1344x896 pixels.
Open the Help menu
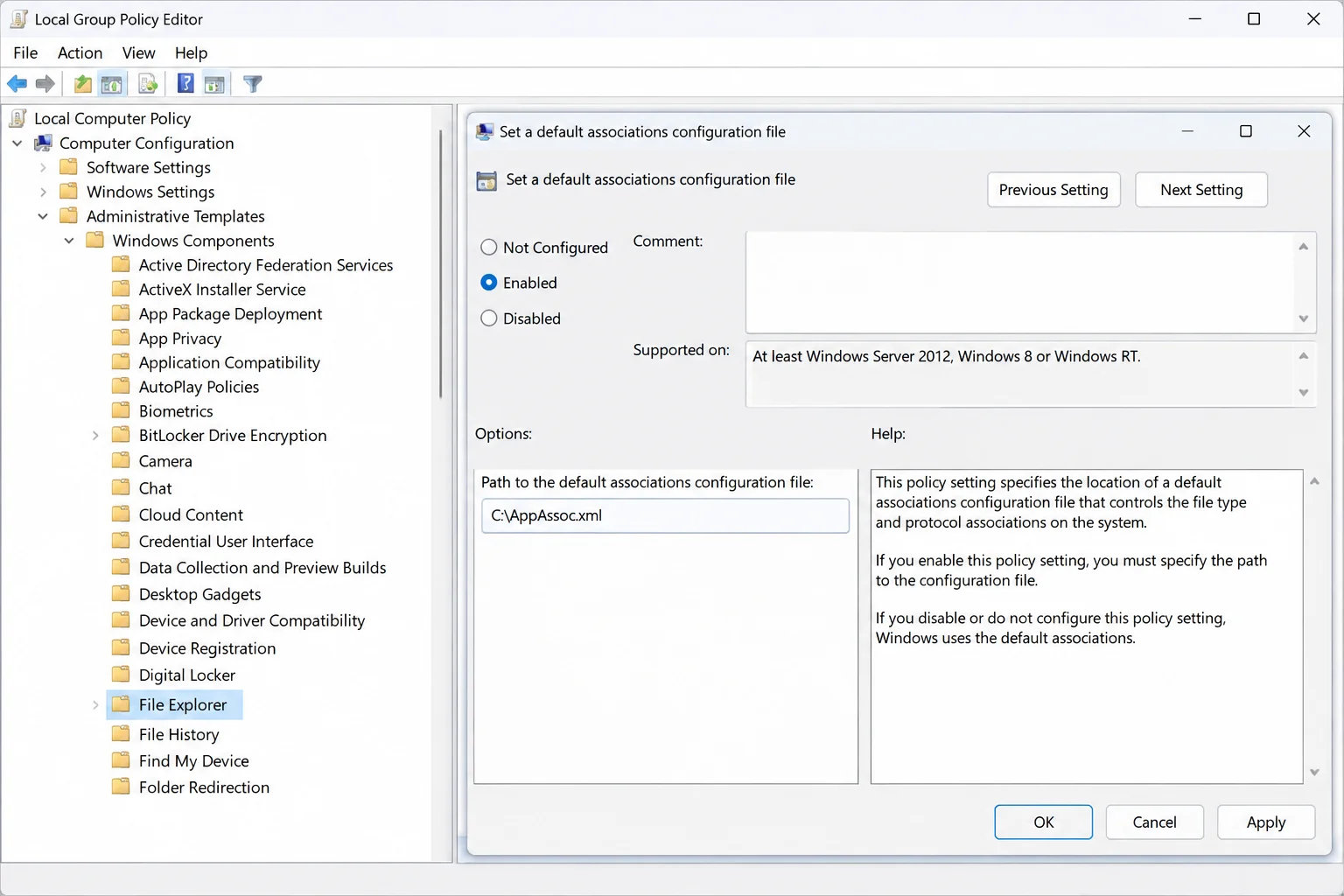(191, 53)
